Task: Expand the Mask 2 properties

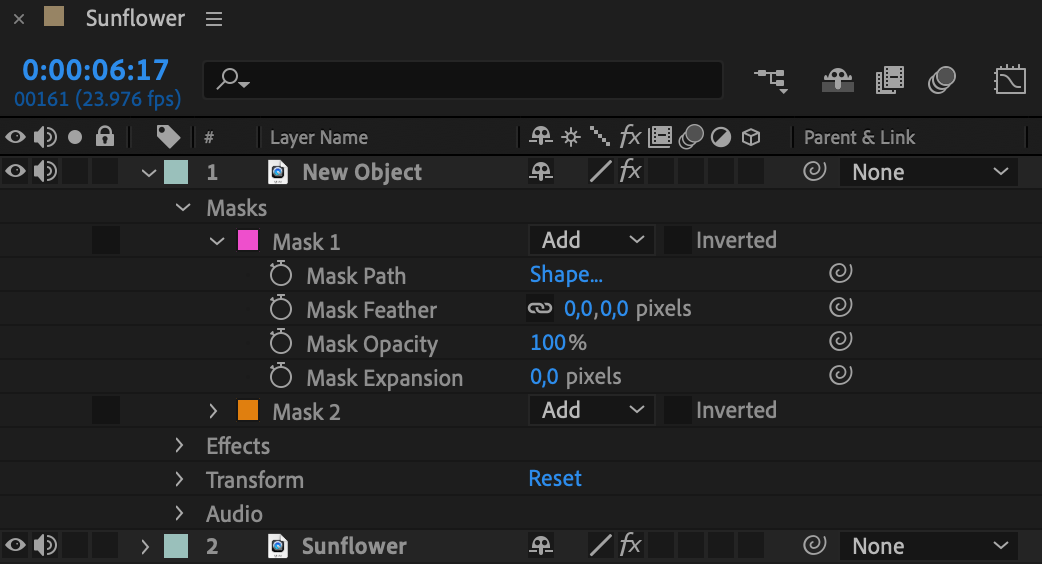Action: click(x=213, y=411)
